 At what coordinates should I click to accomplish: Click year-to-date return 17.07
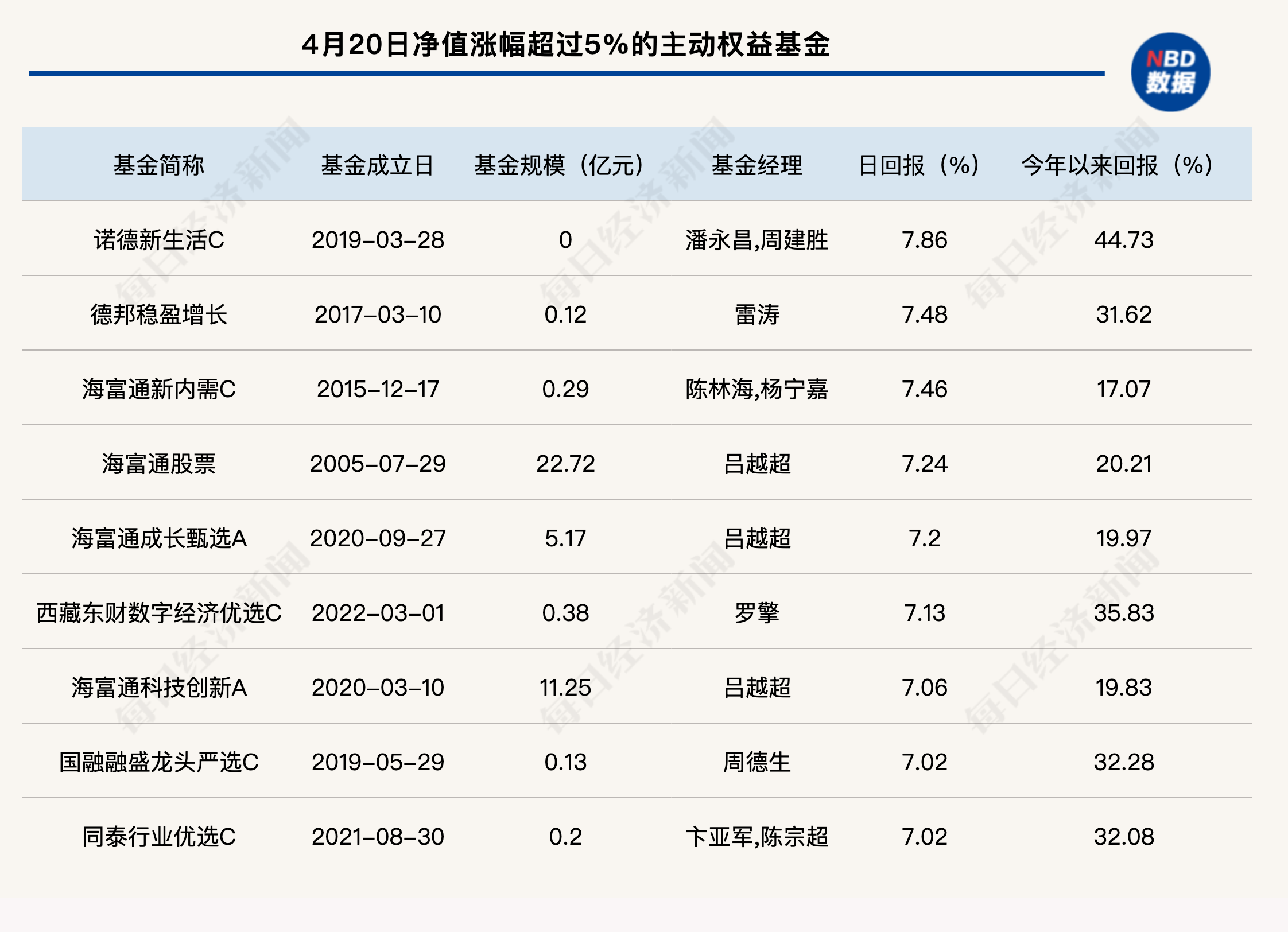[x=1123, y=389]
